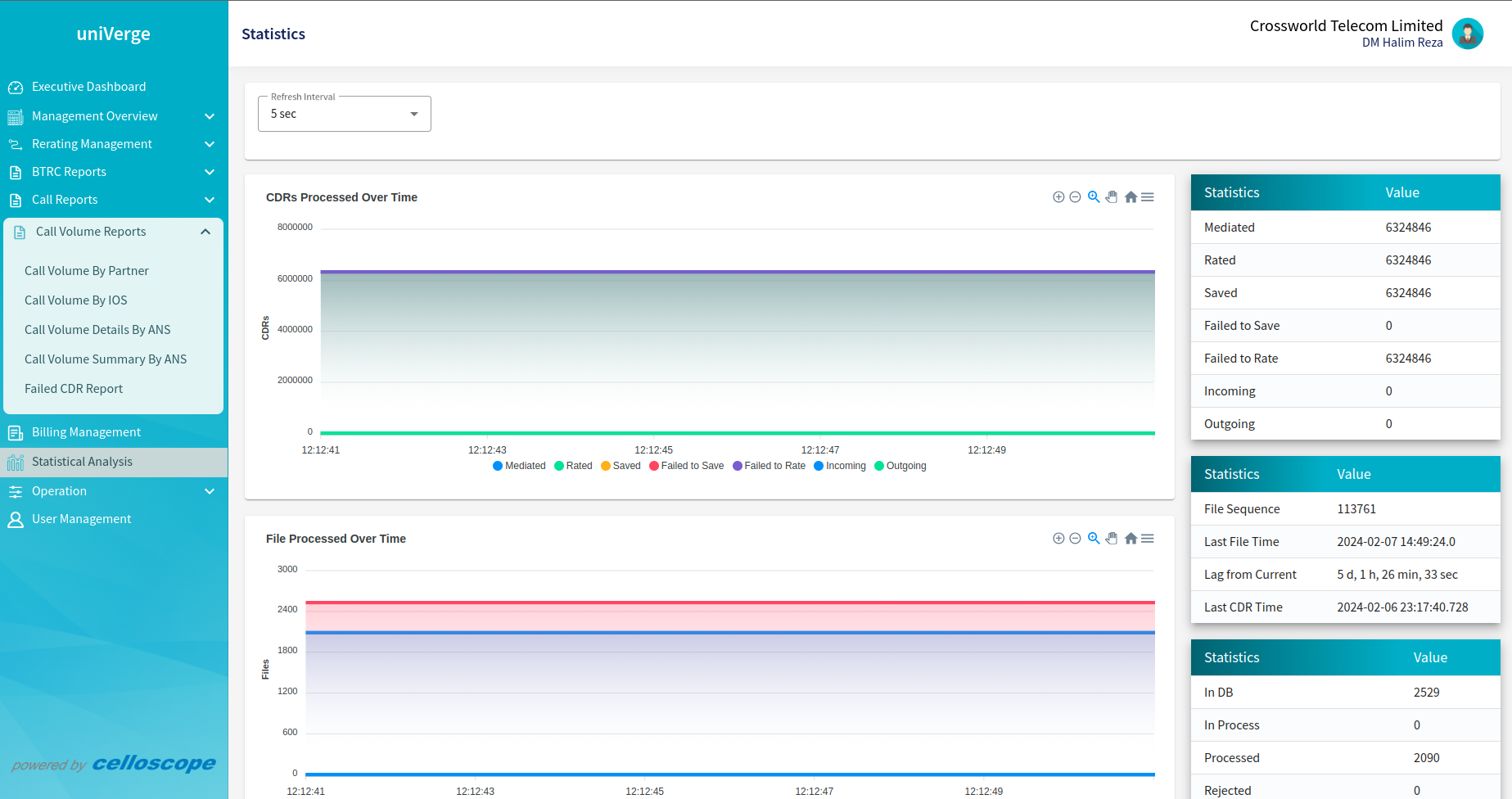Click the uniVerge logo title

(x=114, y=34)
